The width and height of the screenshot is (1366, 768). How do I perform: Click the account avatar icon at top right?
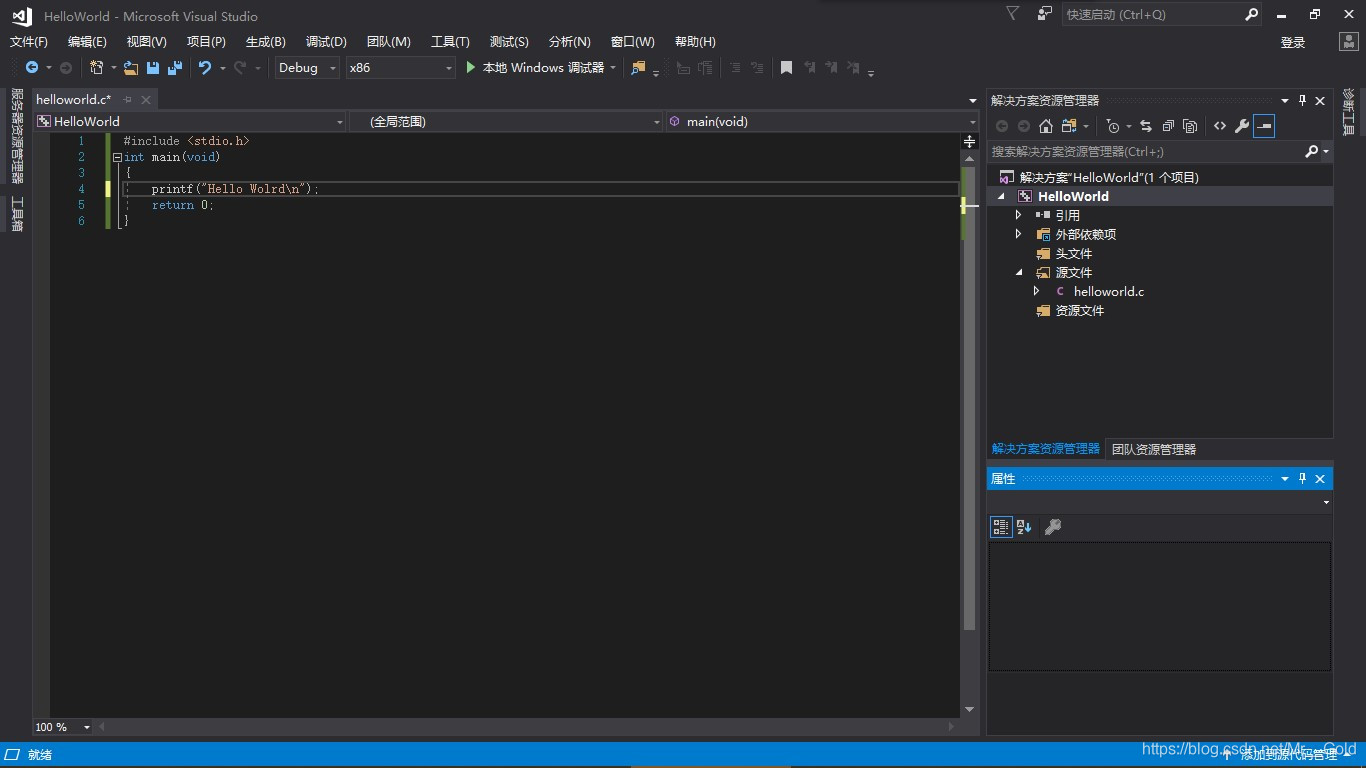pos(1348,42)
